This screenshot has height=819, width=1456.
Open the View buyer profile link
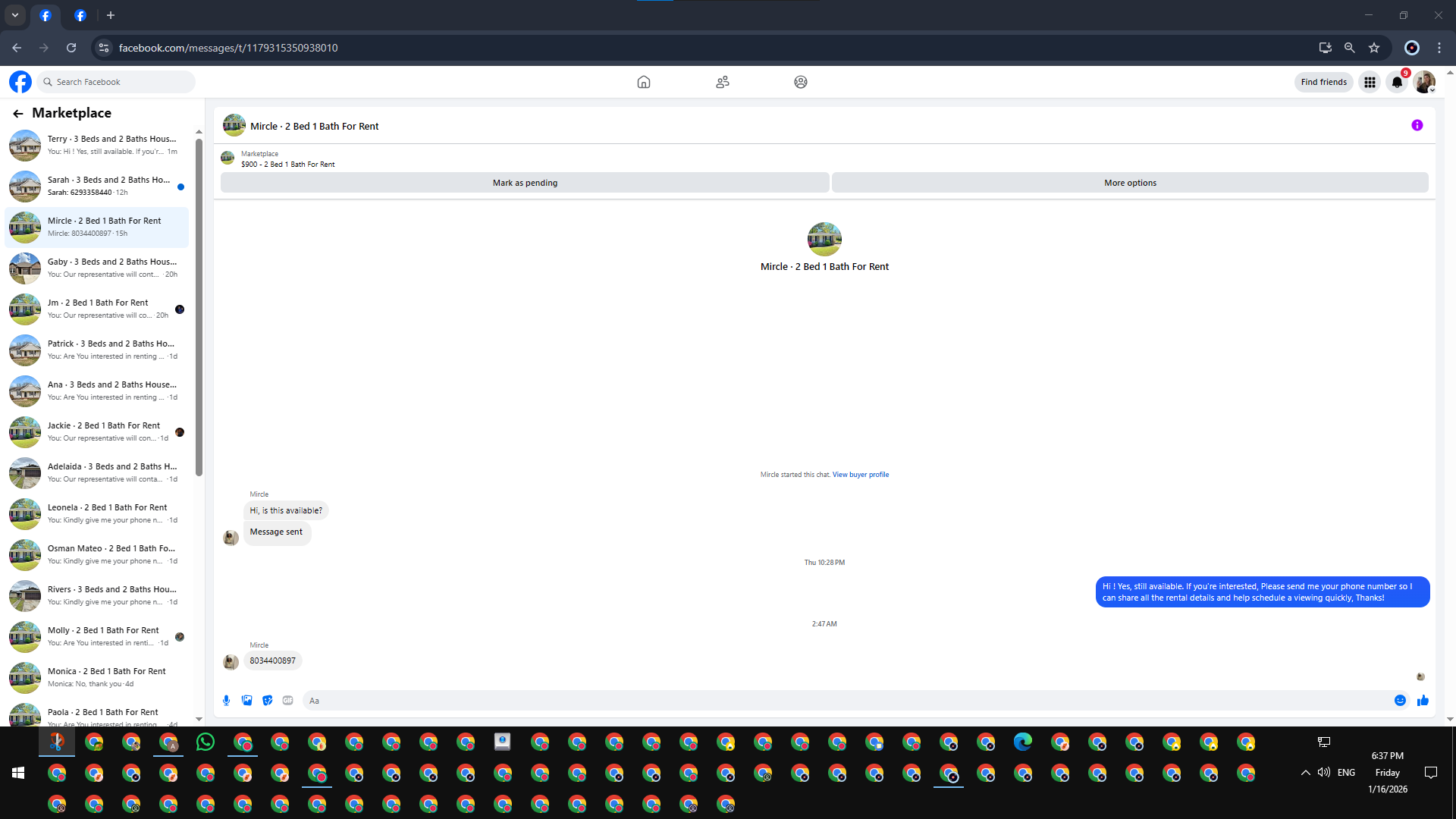tap(860, 475)
